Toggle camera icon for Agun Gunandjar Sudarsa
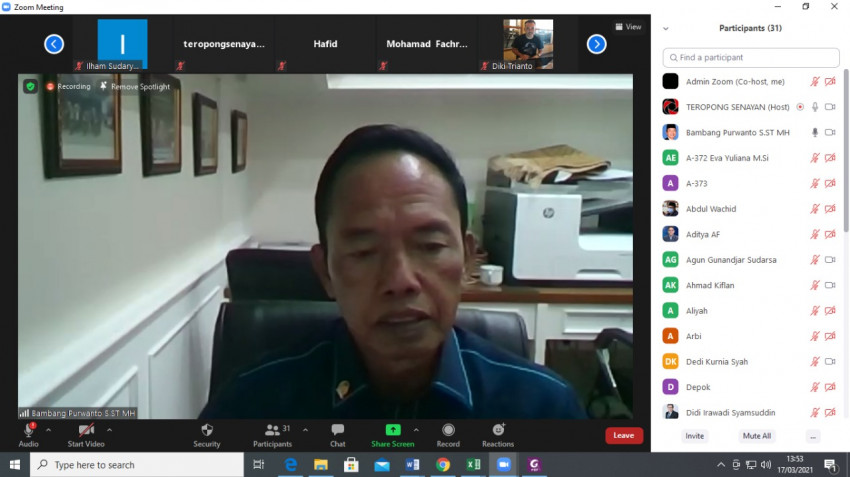 tap(830, 260)
